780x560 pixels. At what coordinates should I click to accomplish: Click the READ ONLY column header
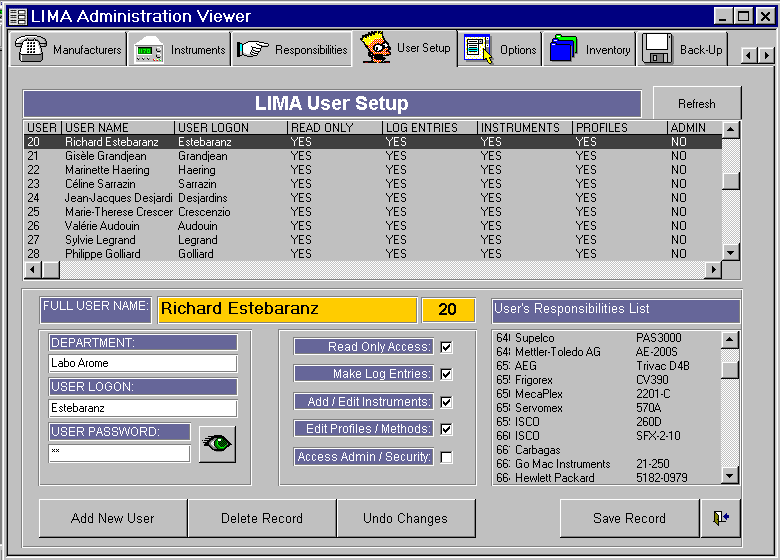pos(335,128)
